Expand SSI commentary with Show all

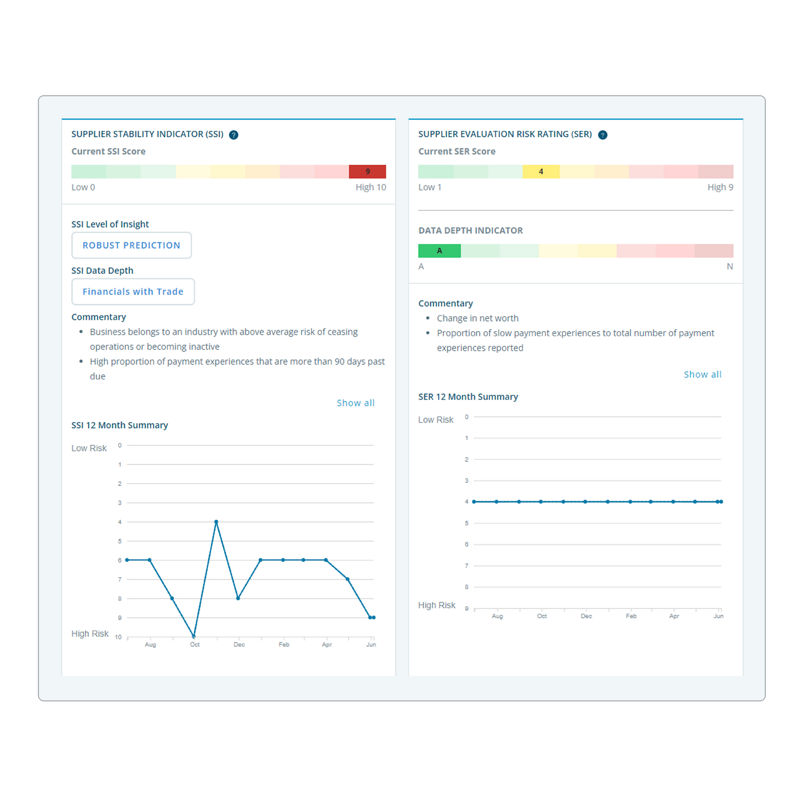click(x=355, y=403)
